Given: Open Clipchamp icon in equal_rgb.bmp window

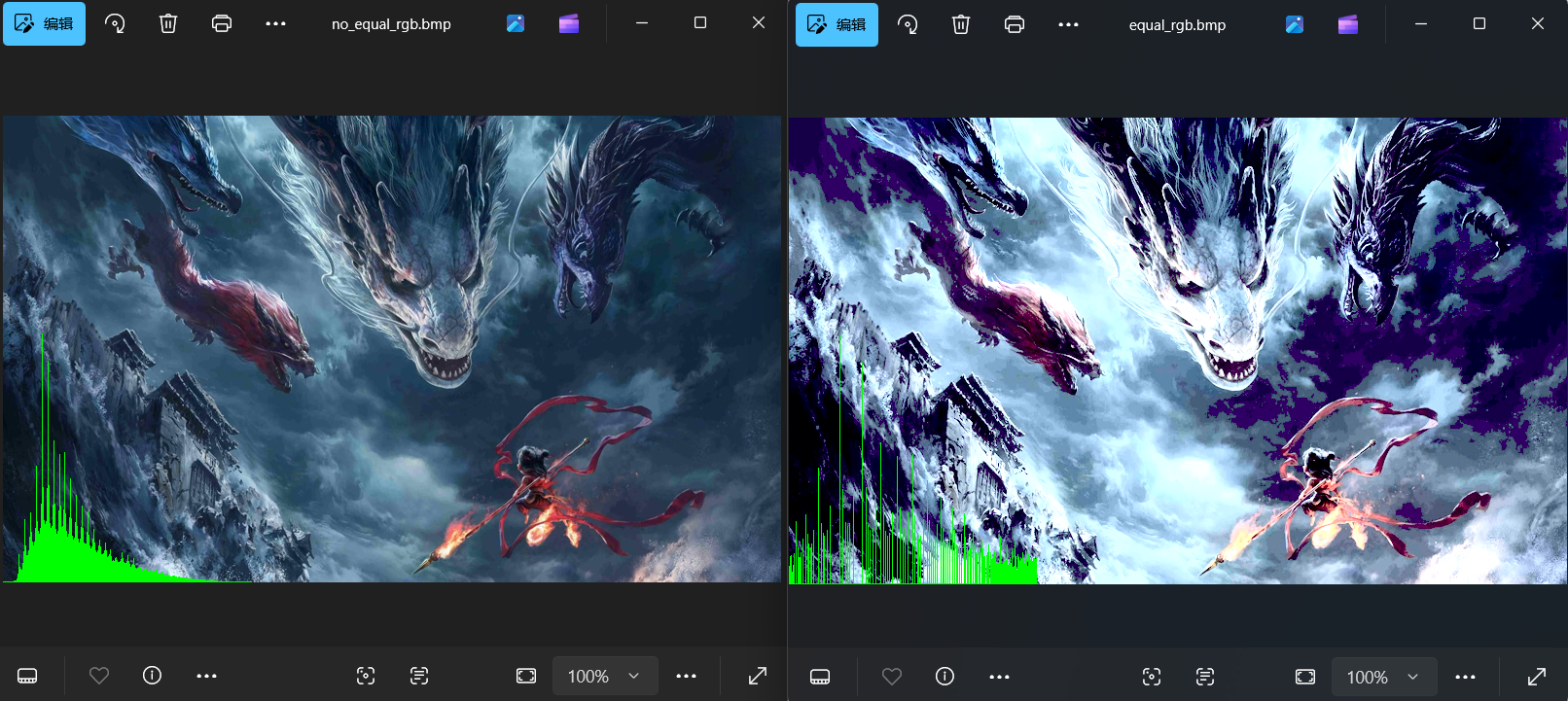Looking at the screenshot, I should click(1348, 24).
